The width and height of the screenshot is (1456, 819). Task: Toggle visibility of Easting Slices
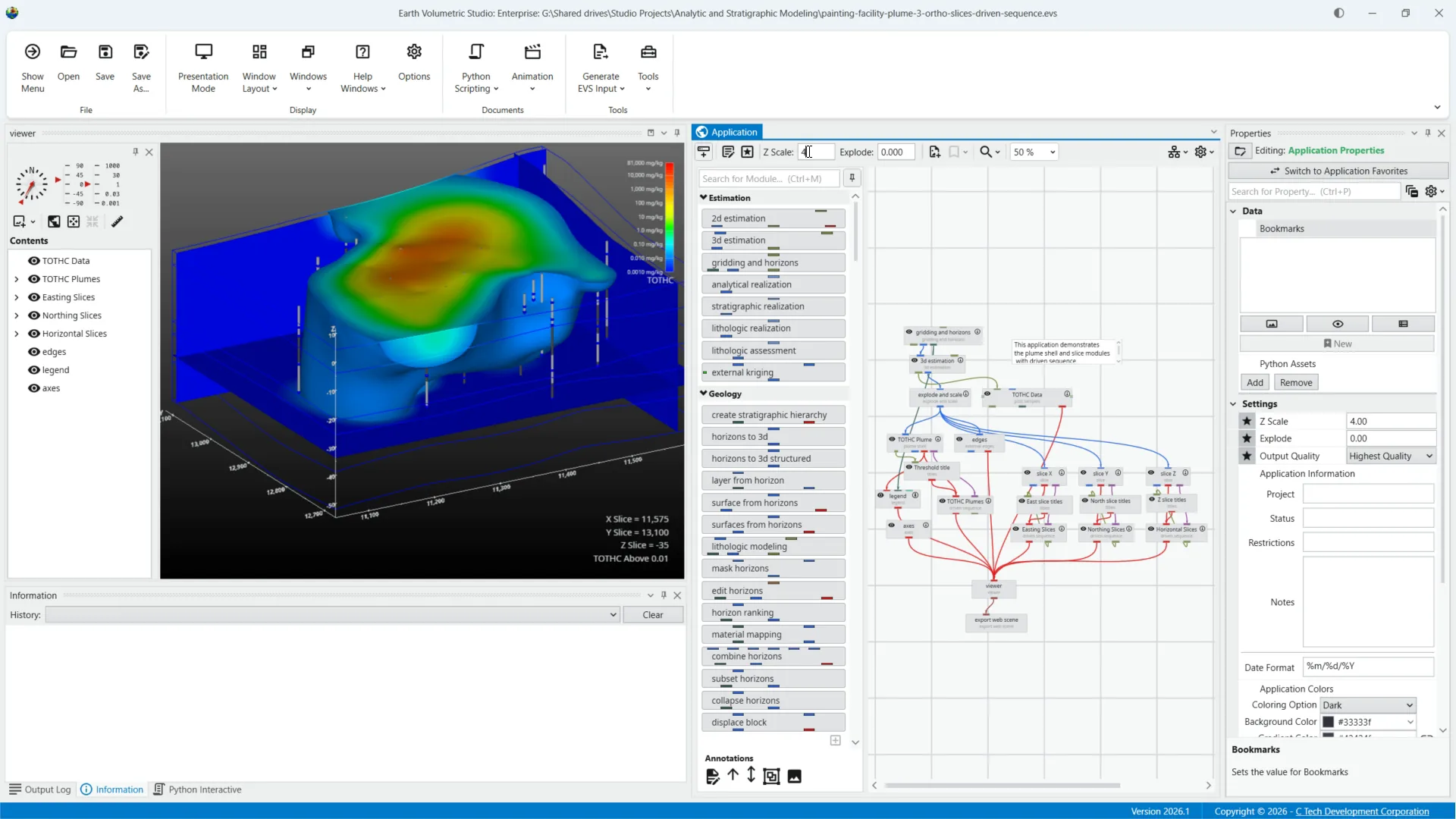pyautogui.click(x=33, y=297)
